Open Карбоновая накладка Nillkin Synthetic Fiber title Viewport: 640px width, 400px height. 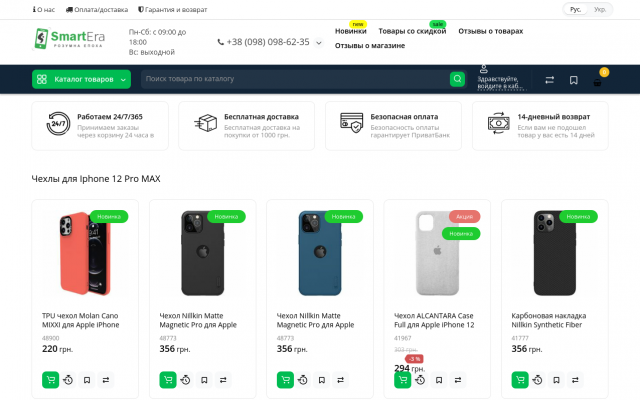[x=549, y=320]
